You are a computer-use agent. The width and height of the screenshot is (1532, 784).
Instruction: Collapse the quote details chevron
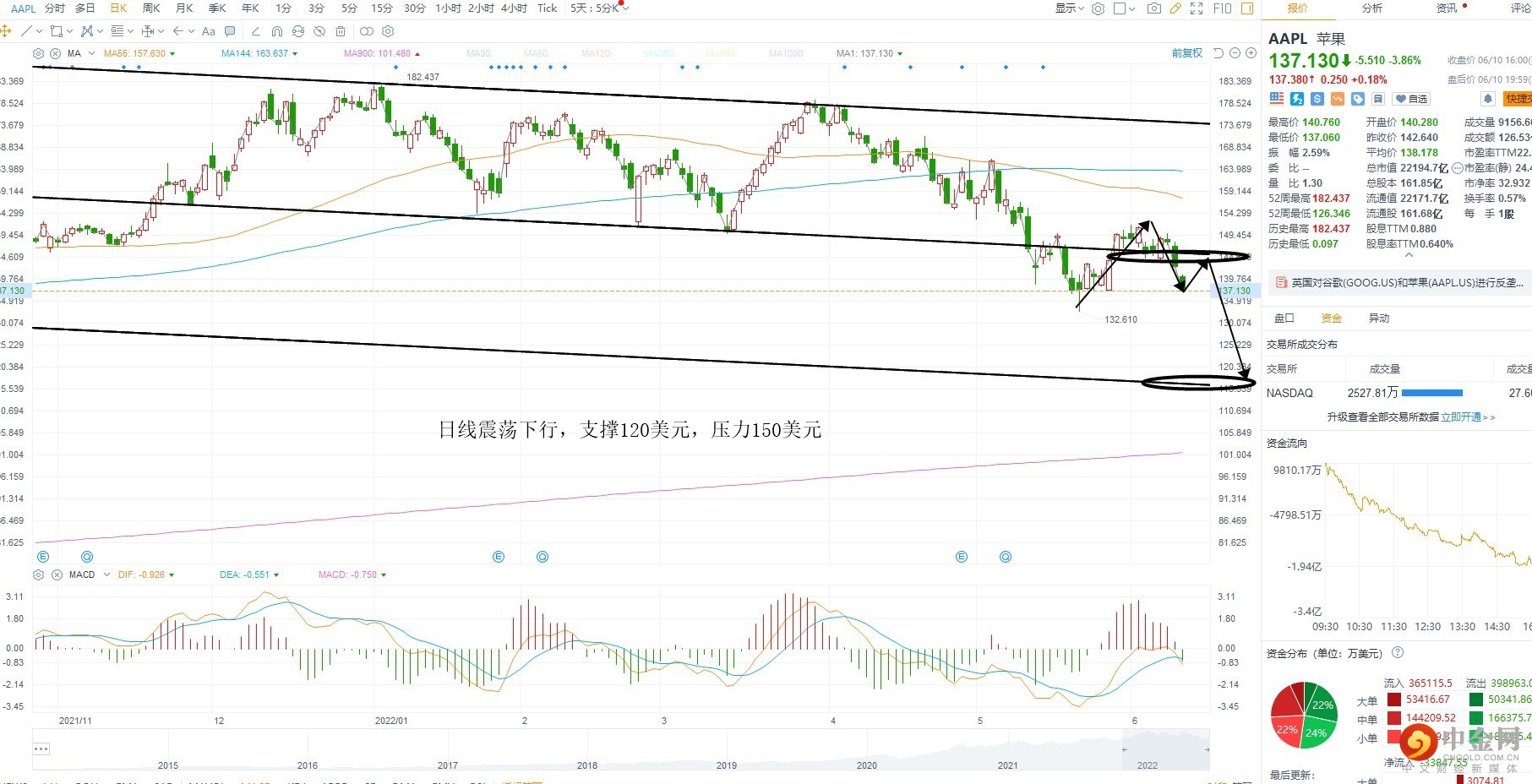tap(1409, 255)
